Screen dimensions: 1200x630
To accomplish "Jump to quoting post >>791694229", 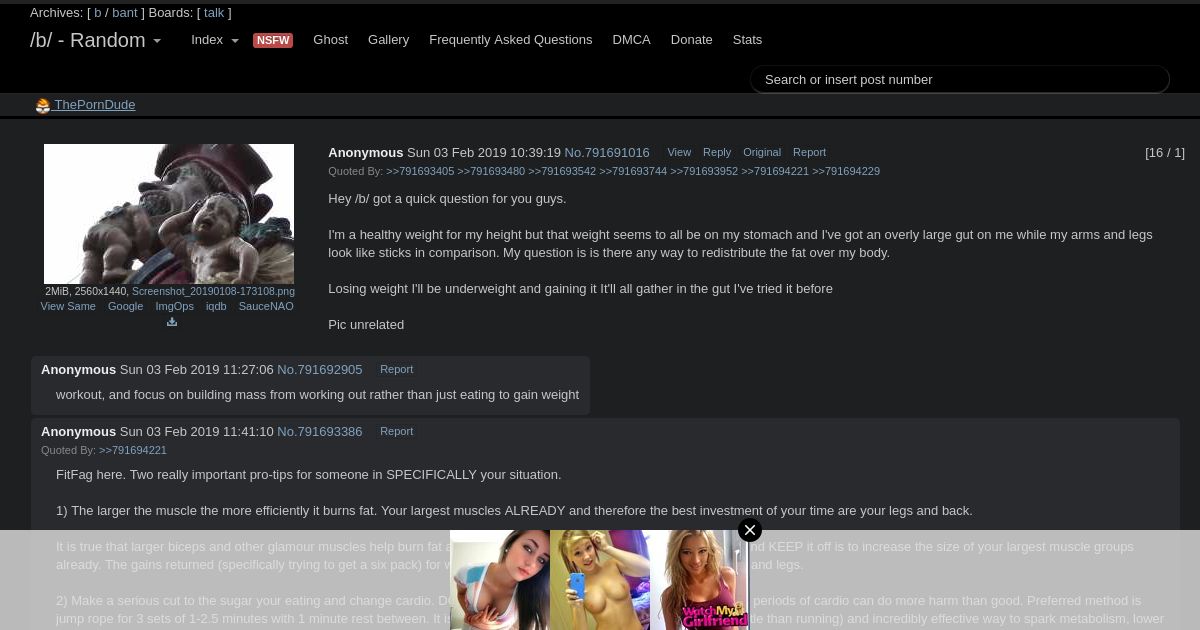I will (846, 171).
